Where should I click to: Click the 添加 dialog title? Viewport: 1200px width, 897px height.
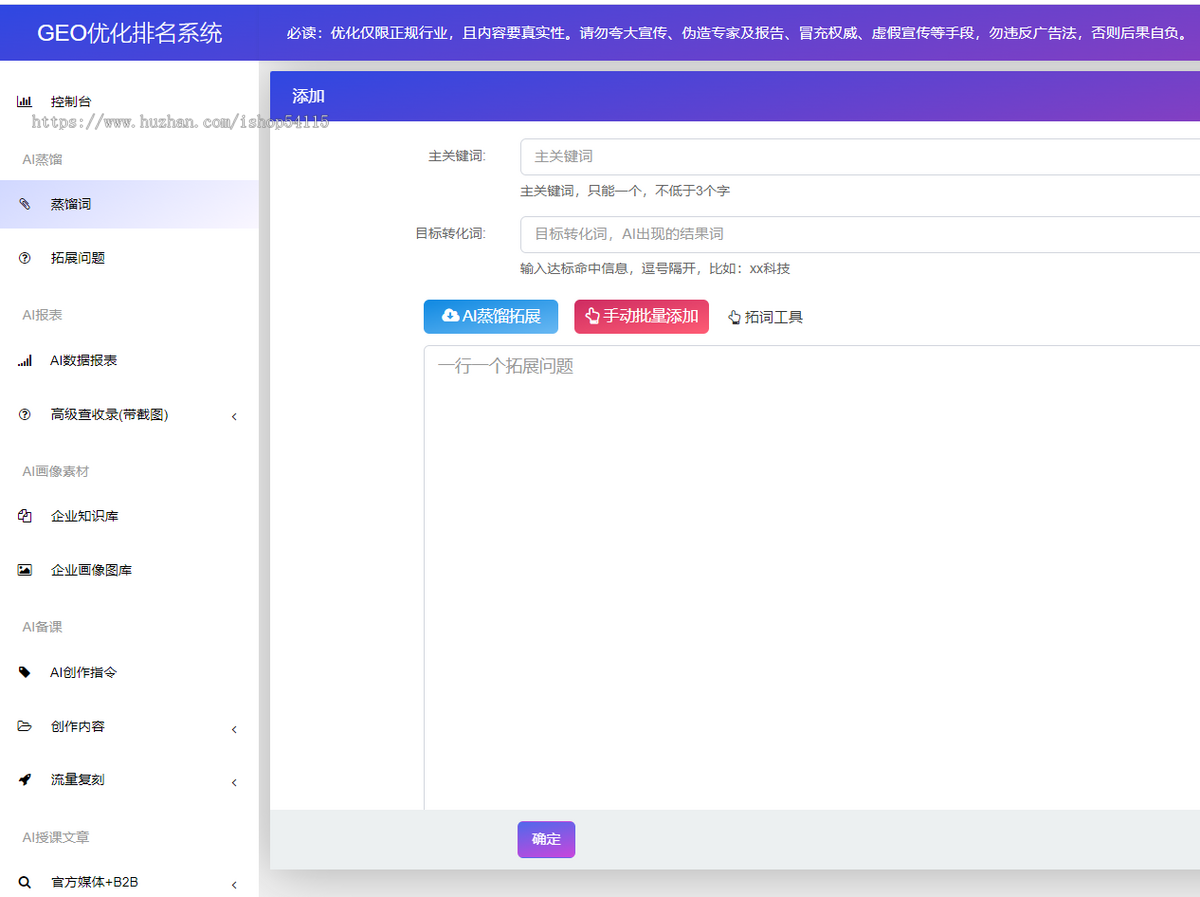(308, 97)
